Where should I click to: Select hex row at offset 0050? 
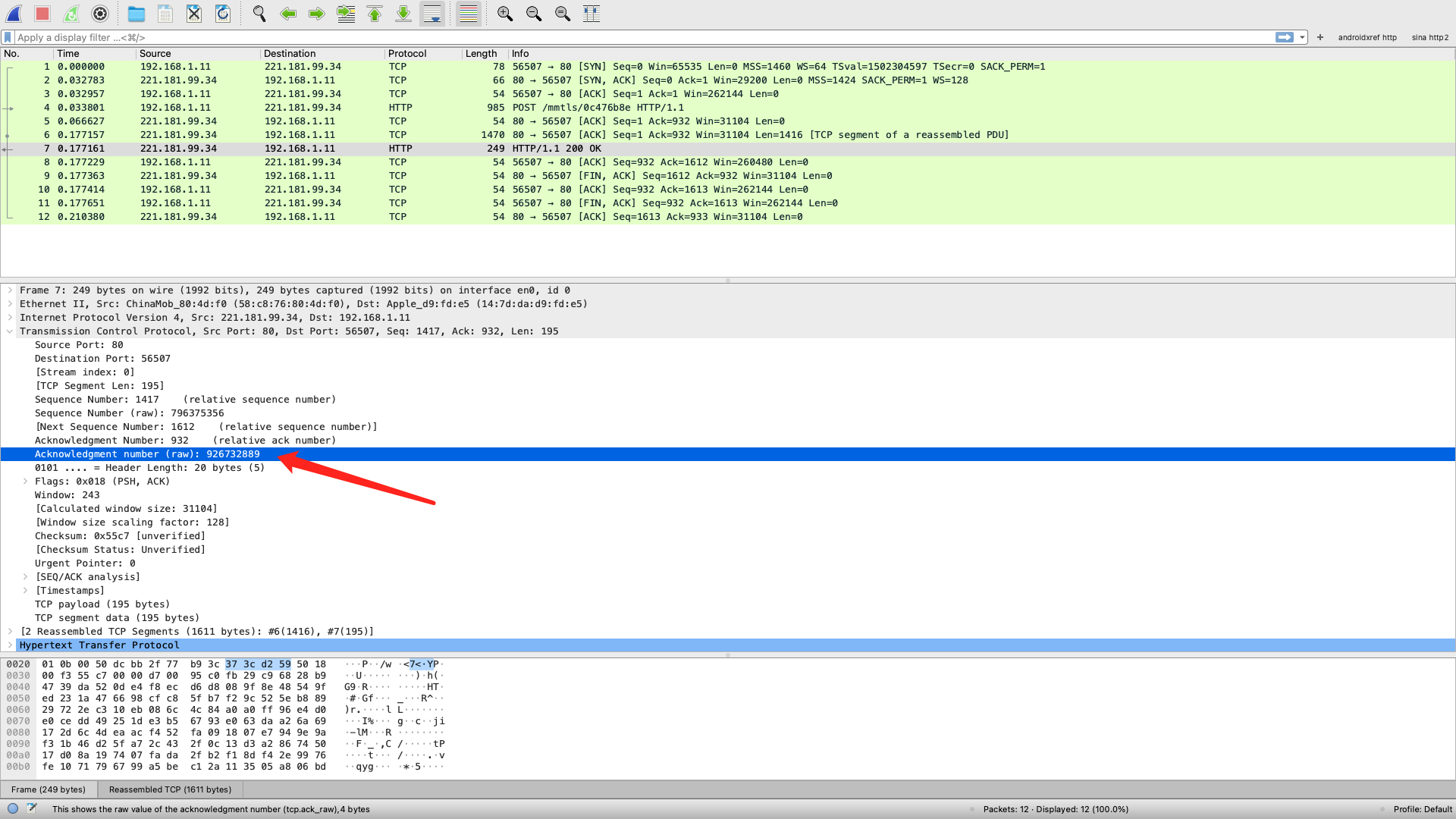226,698
